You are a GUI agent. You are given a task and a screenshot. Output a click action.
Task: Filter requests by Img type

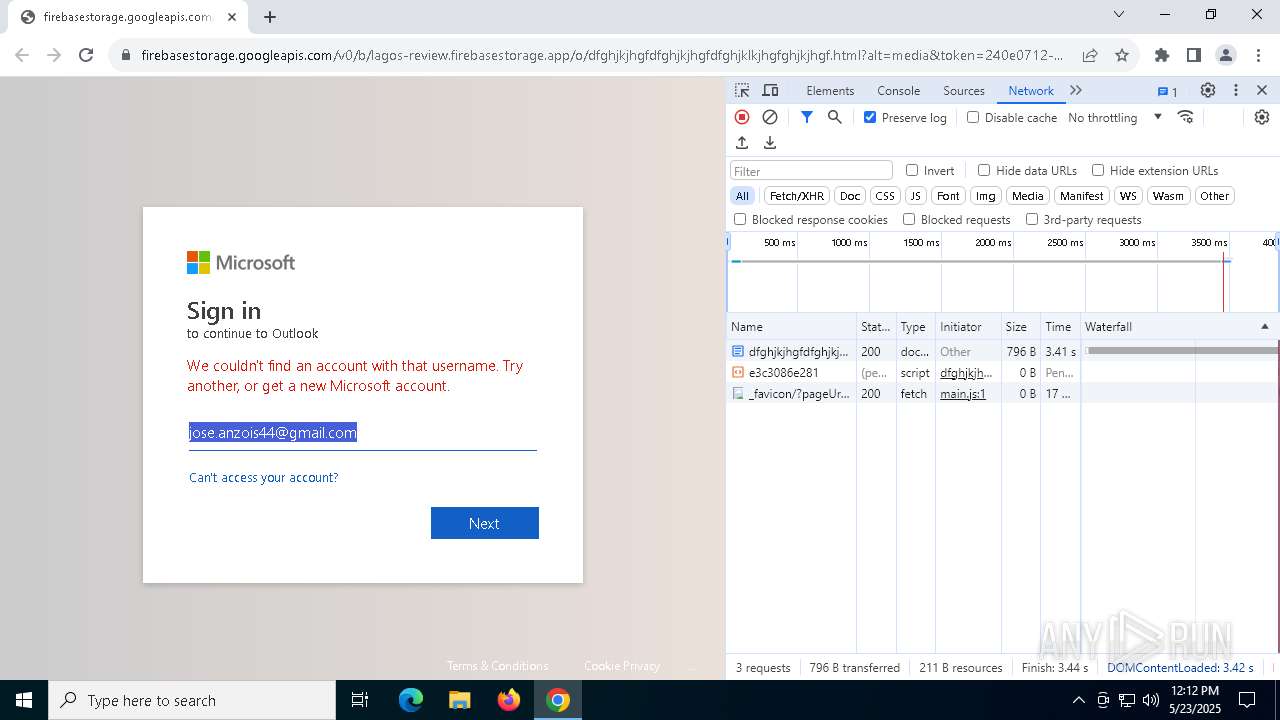(x=986, y=196)
